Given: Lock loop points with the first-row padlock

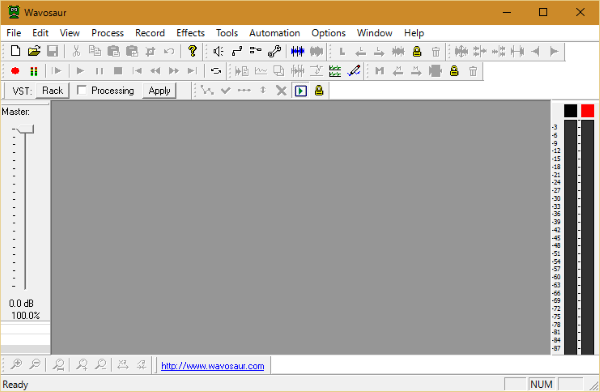Looking at the screenshot, I should point(417,51).
